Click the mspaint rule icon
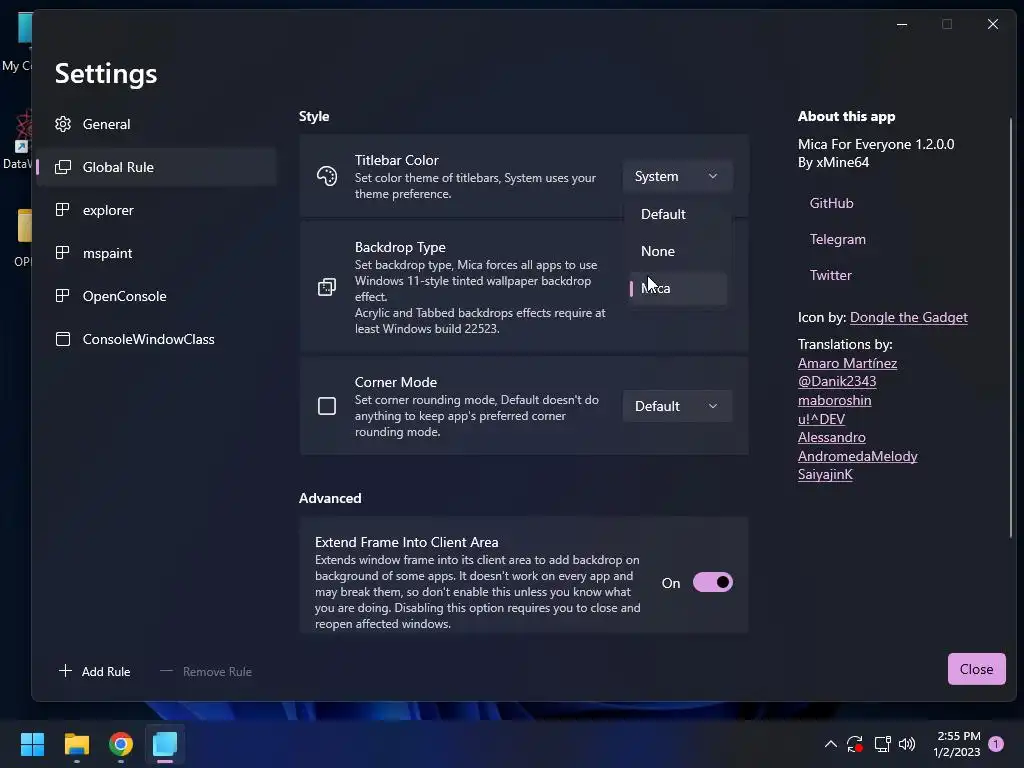The image size is (1024, 768). [63, 253]
